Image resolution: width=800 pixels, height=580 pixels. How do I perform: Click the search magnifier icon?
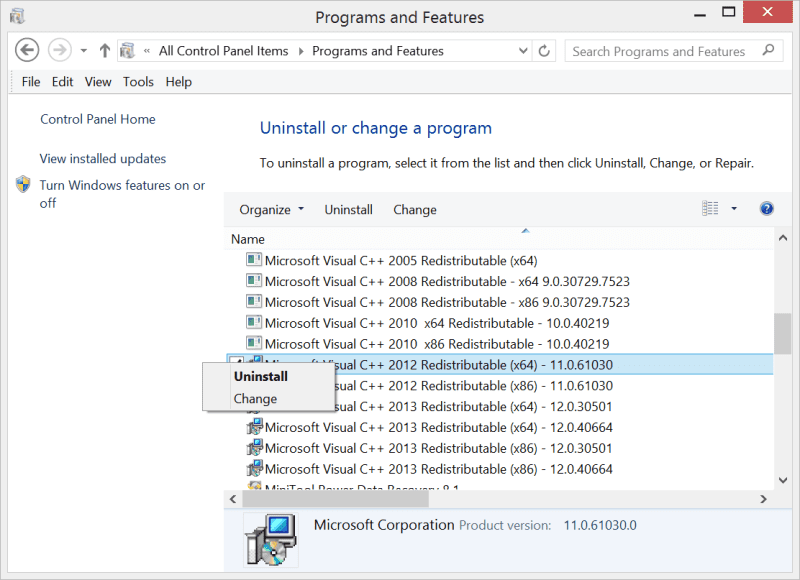(x=768, y=50)
